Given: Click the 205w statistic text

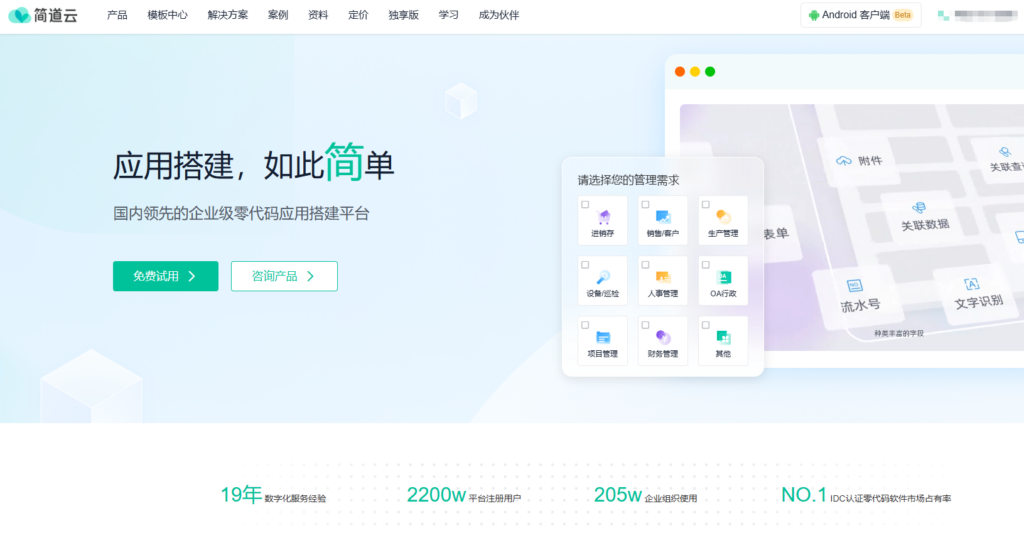Looking at the screenshot, I should point(618,495).
